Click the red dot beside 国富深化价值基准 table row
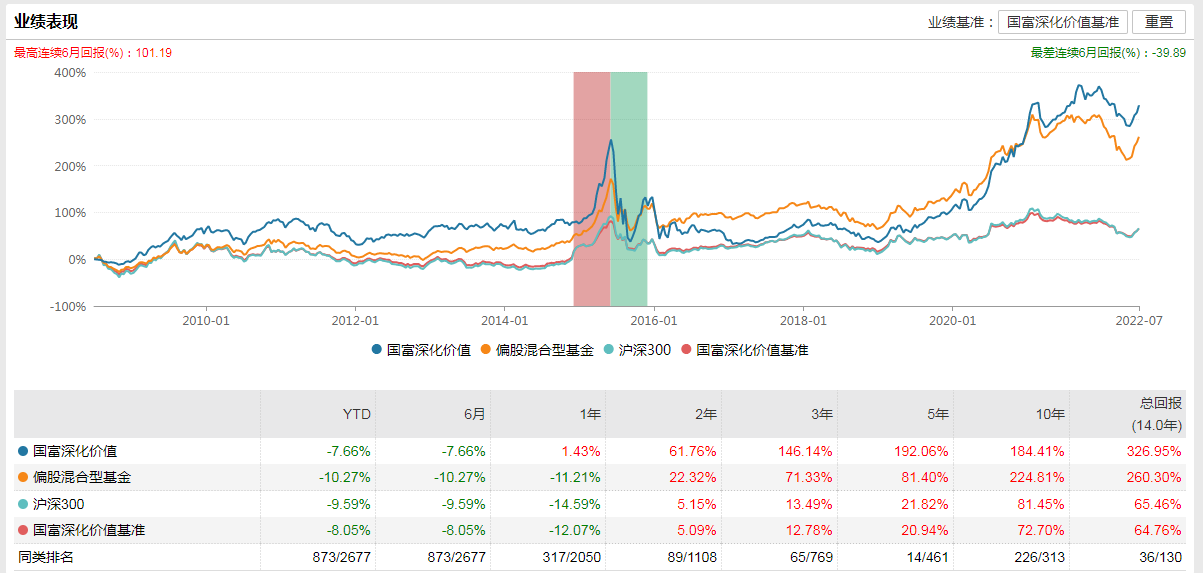 (x=22, y=530)
